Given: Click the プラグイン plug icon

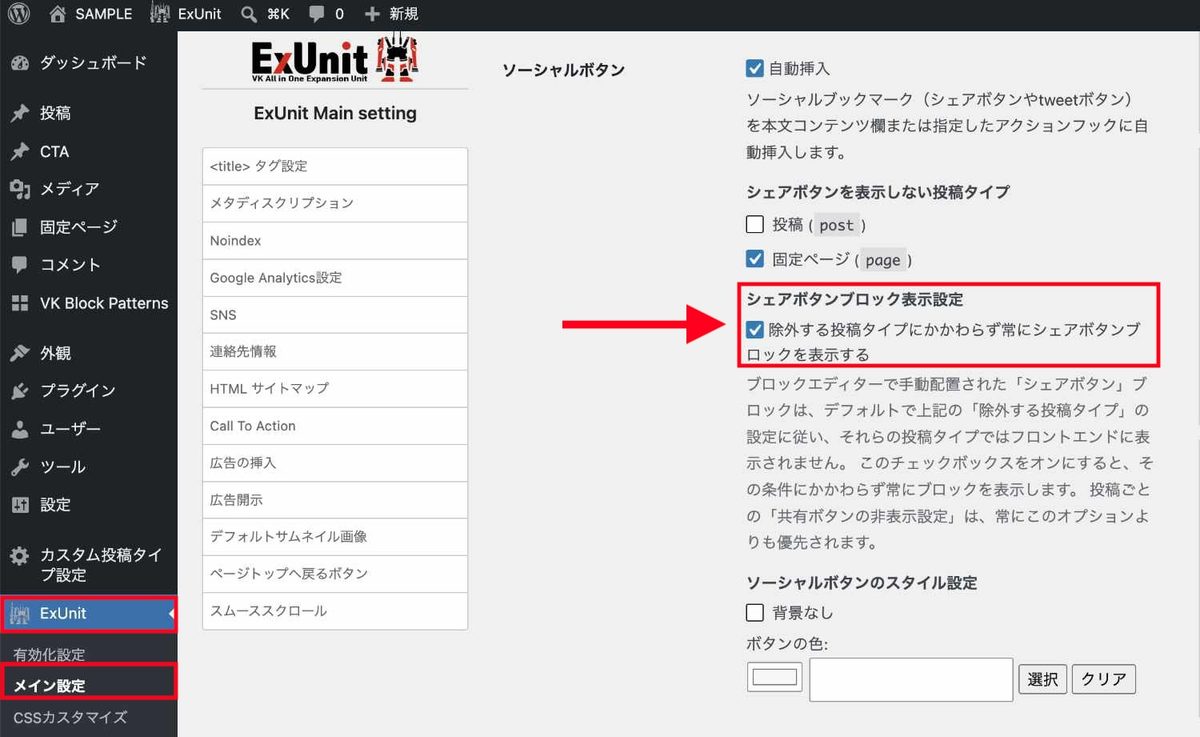Looking at the screenshot, I should (20, 391).
